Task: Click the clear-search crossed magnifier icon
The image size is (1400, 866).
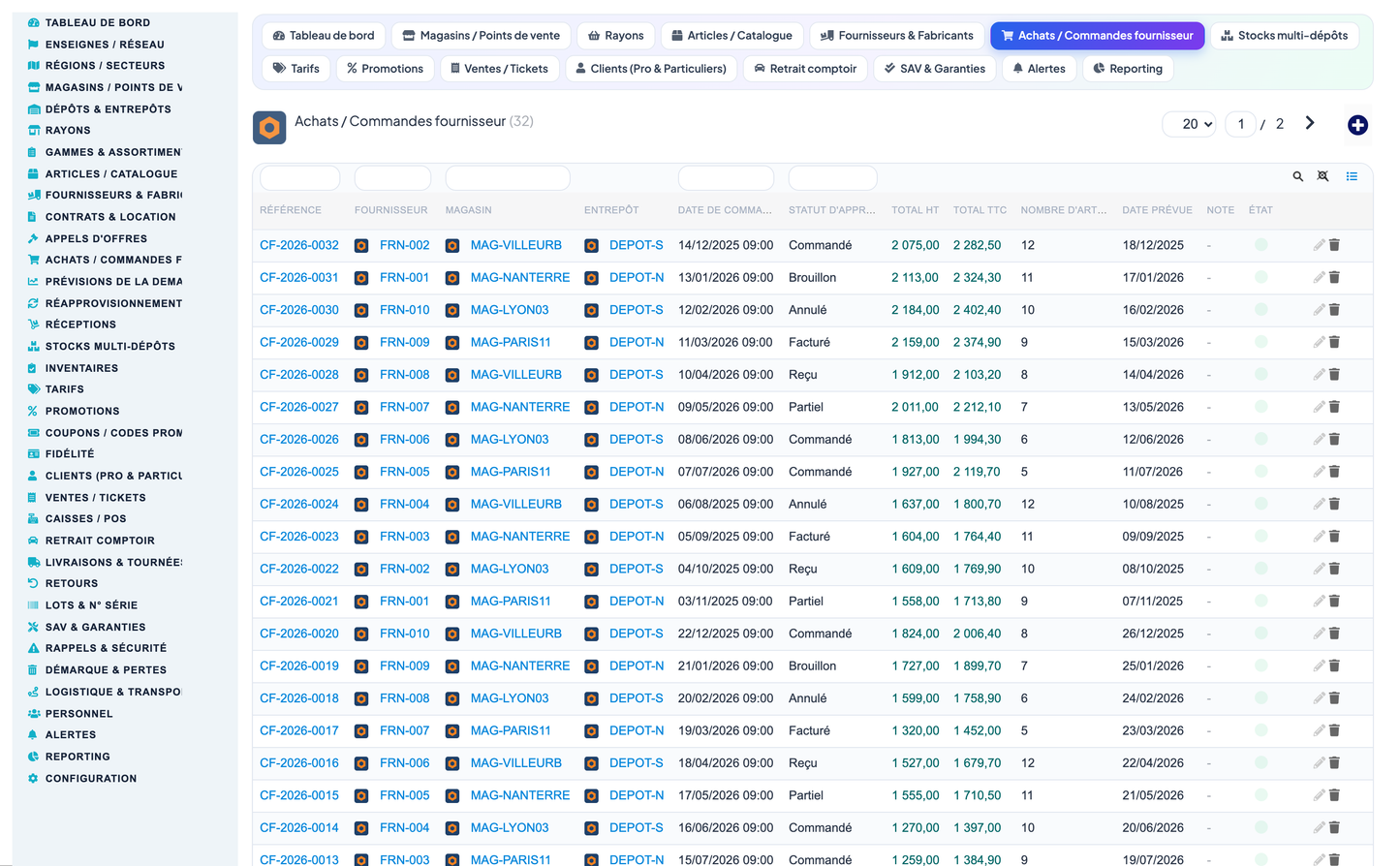Action: click(1322, 176)
